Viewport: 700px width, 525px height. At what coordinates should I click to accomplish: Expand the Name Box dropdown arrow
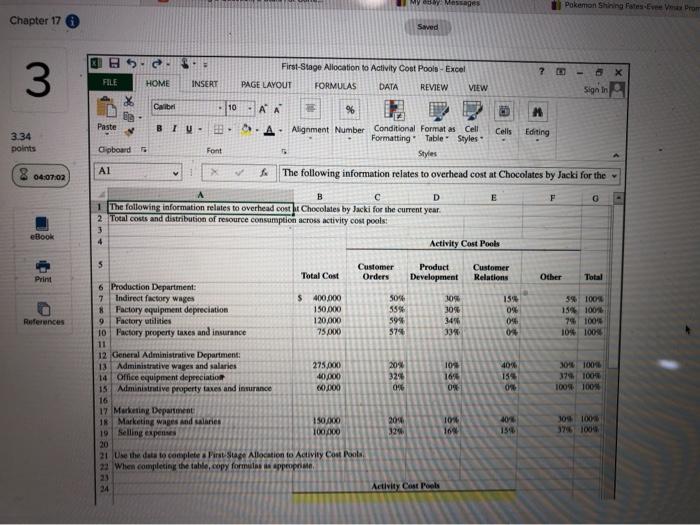tap(176, 173)
